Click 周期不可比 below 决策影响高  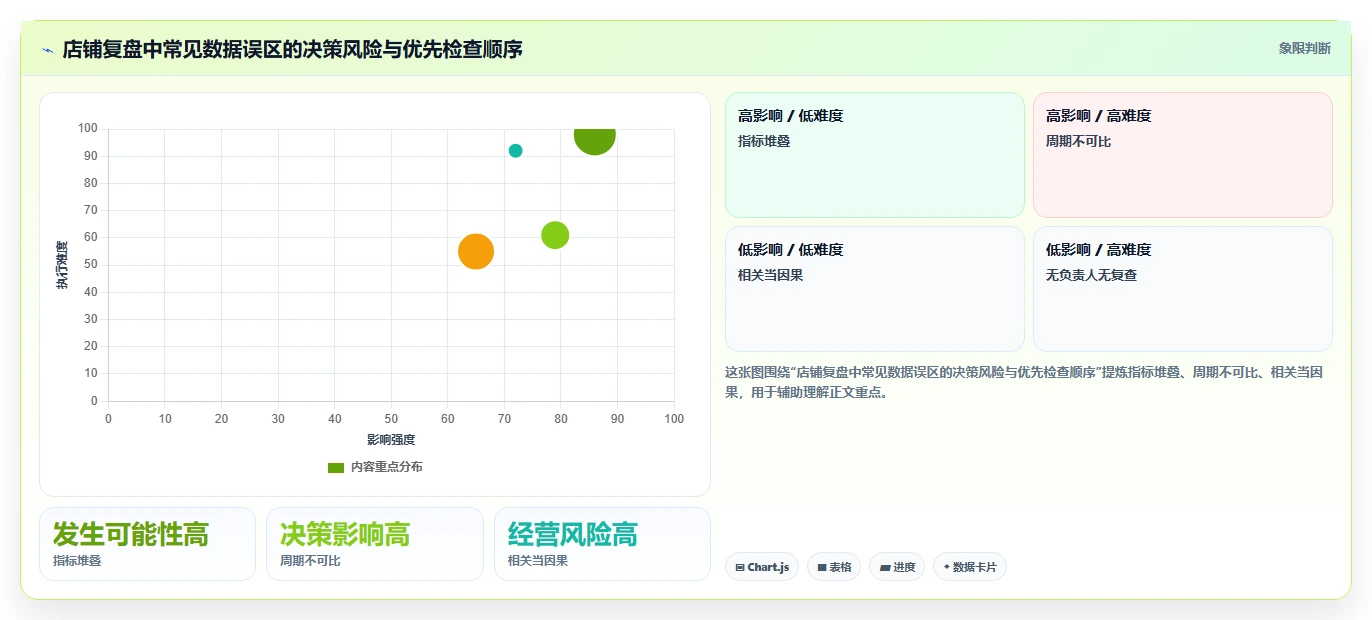(x=310, y=561)
